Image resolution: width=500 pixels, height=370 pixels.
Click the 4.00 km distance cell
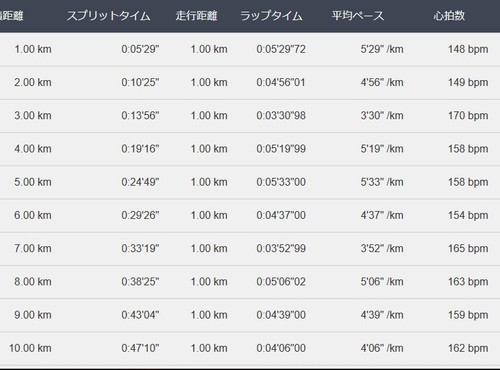tap(33, 149)
